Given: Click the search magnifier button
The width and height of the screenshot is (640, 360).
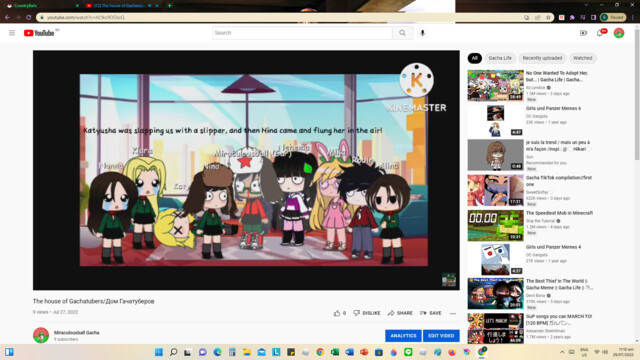Looking at the screenshot, I should pyautogui.click(x=402, y=33).
